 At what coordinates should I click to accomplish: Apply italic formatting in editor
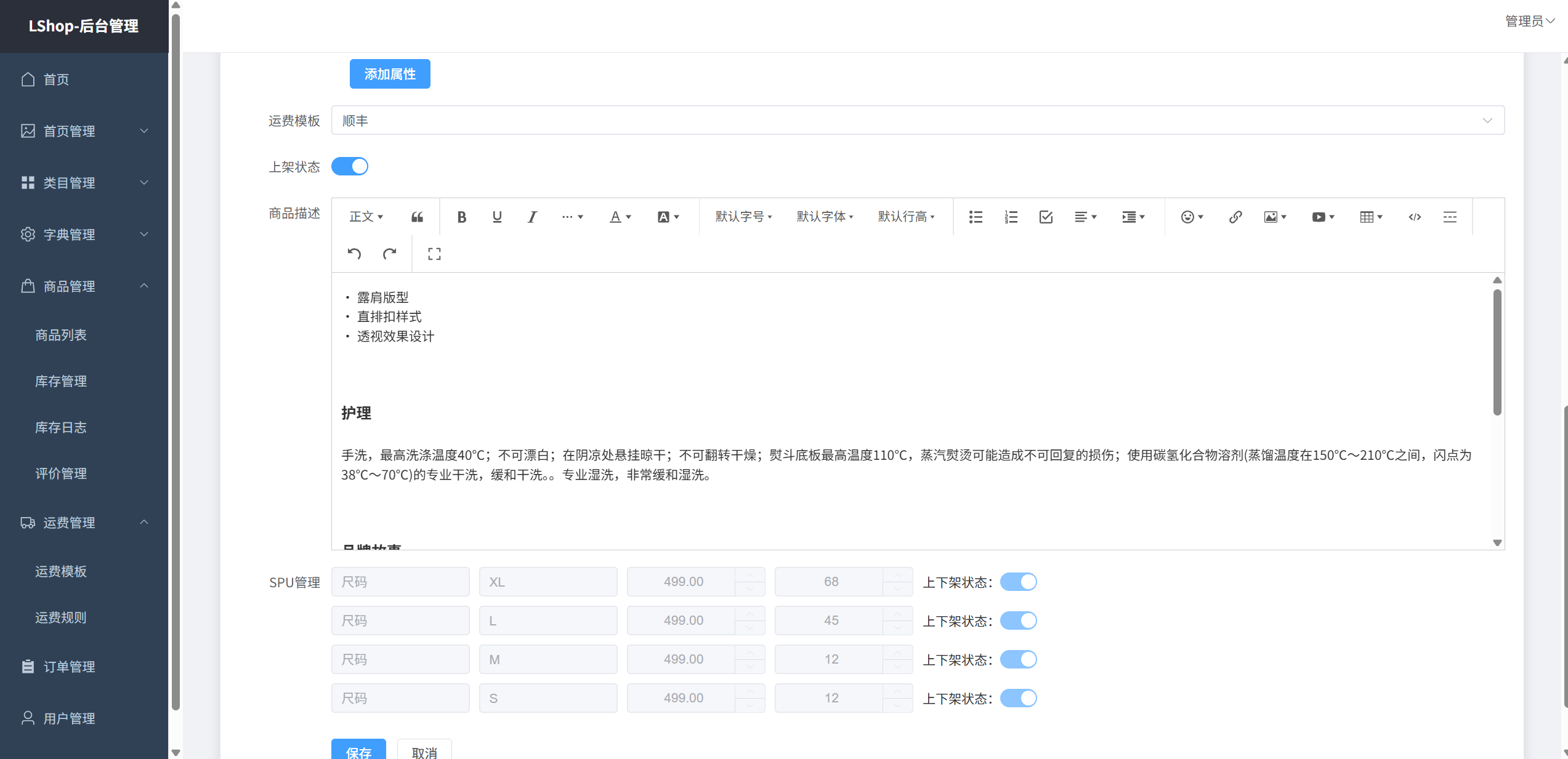(x=532, y=217)
